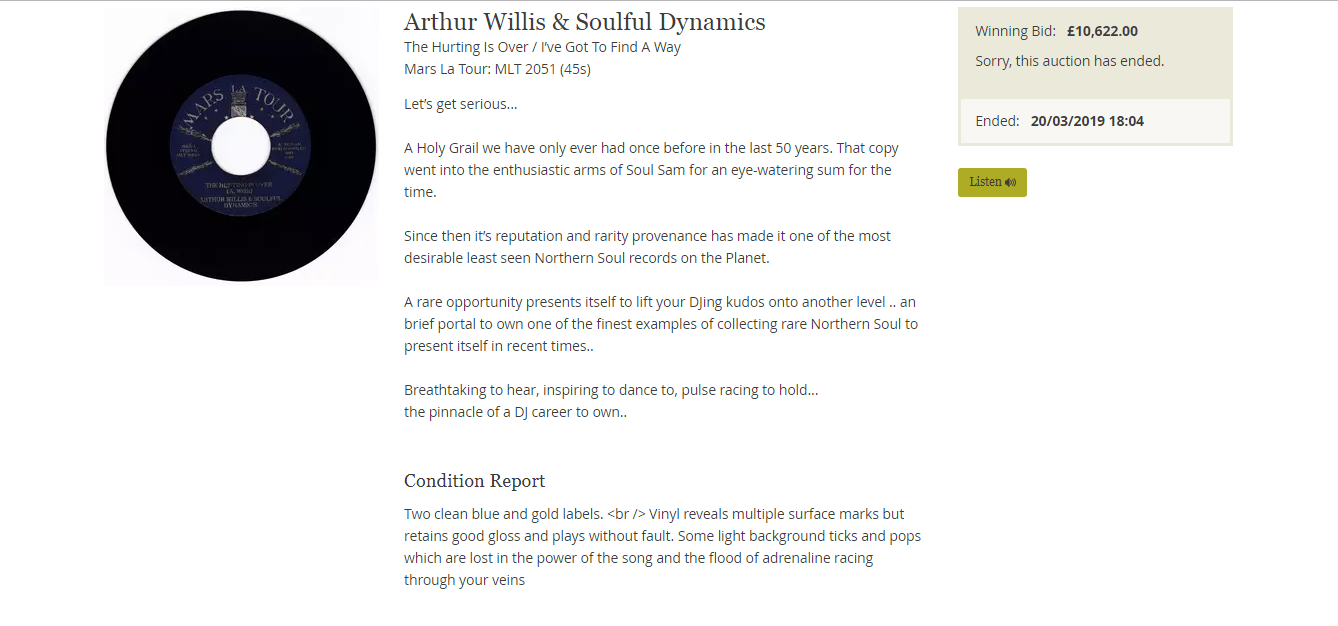Click the track titles line under heading
Screen dimensions: 1338x626
tap(543, 47)
